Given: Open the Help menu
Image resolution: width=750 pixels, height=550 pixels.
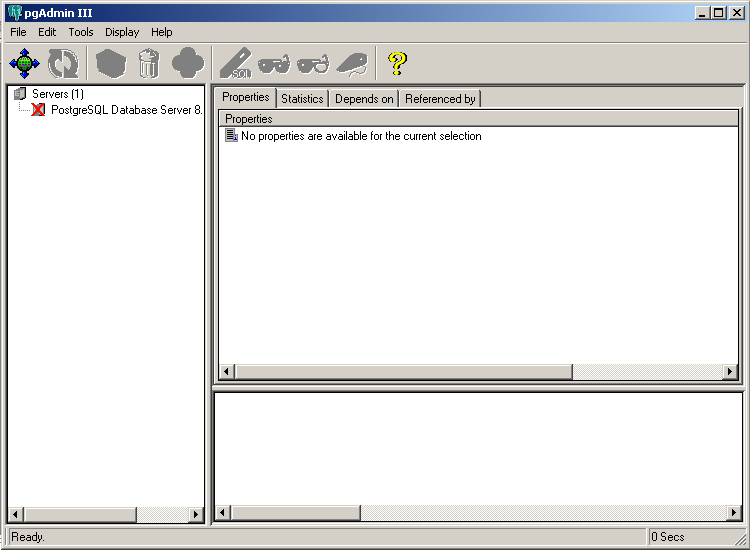Looking at the screenshot, I should coord(162,32).
